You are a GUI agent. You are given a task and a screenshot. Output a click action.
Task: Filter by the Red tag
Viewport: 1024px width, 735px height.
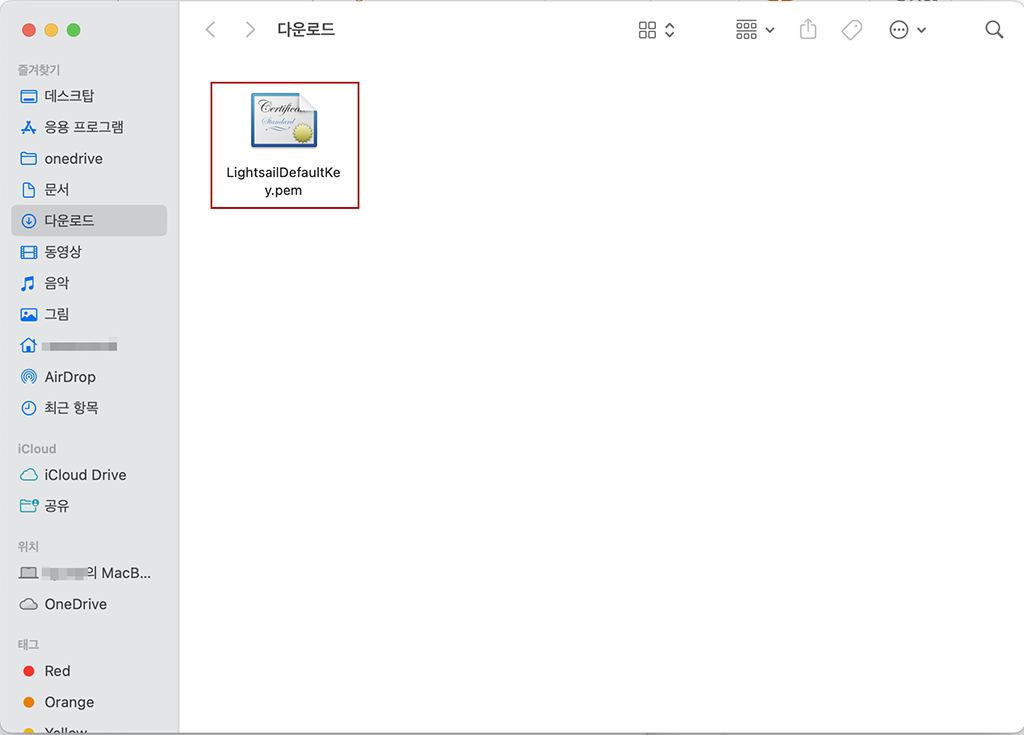tap(57, 671)
